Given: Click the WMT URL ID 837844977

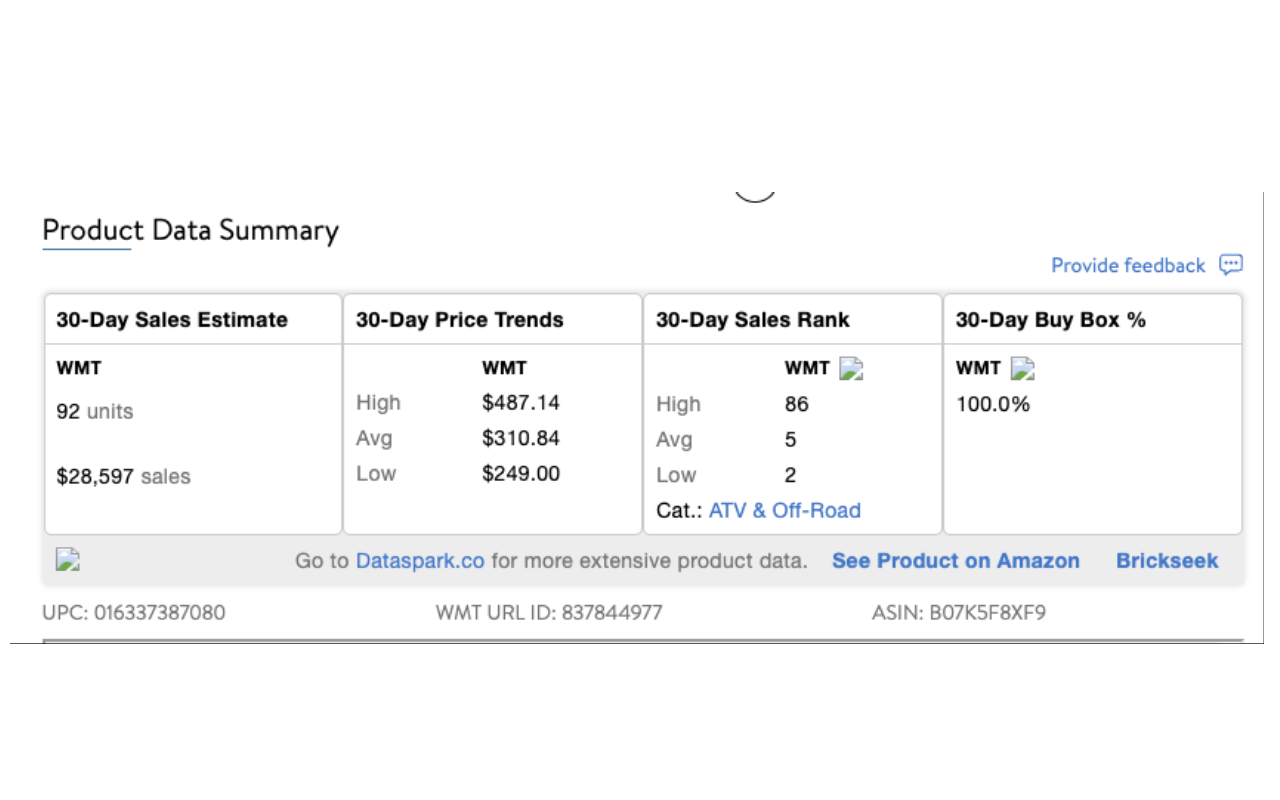Looking at the screenshot, I should [x=612, y=612].
